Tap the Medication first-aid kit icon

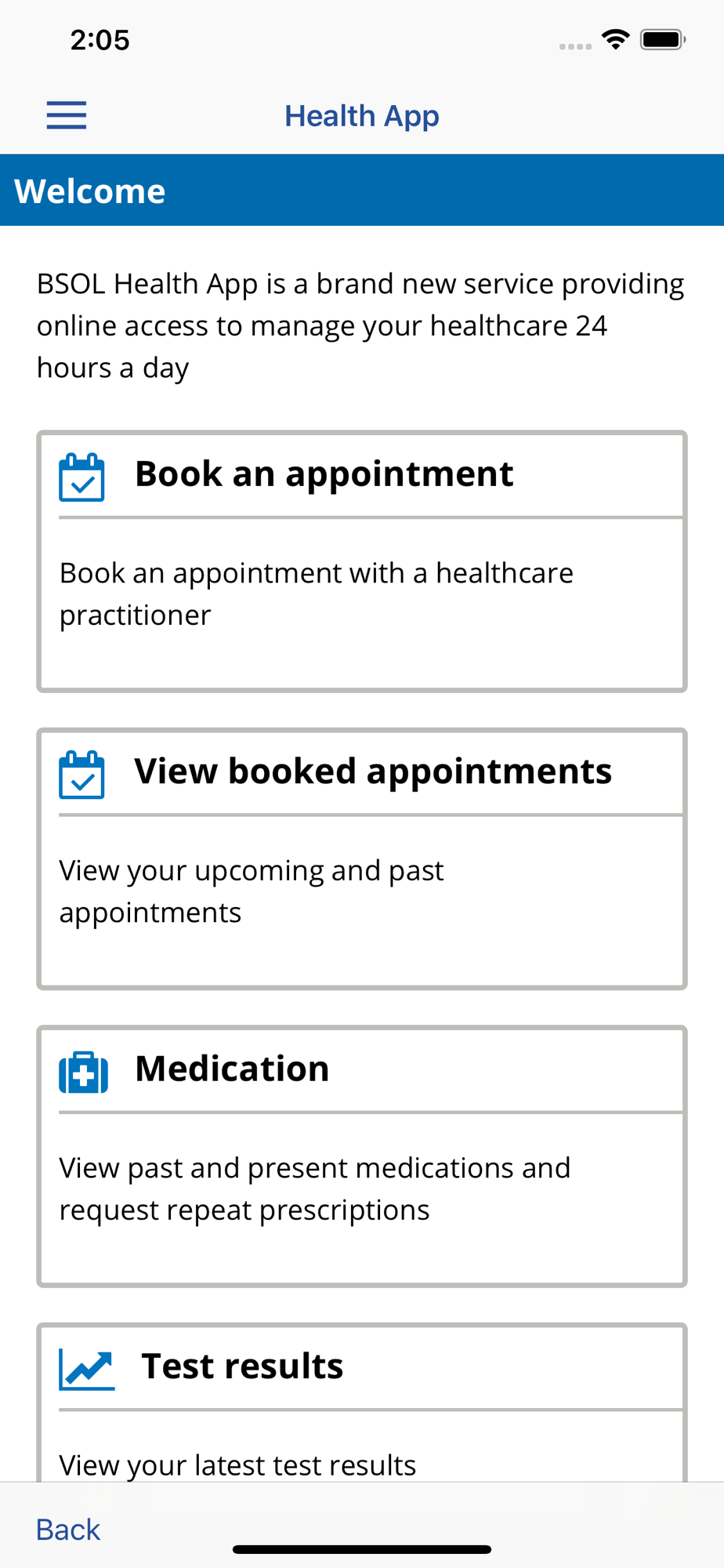(83, 1072)
